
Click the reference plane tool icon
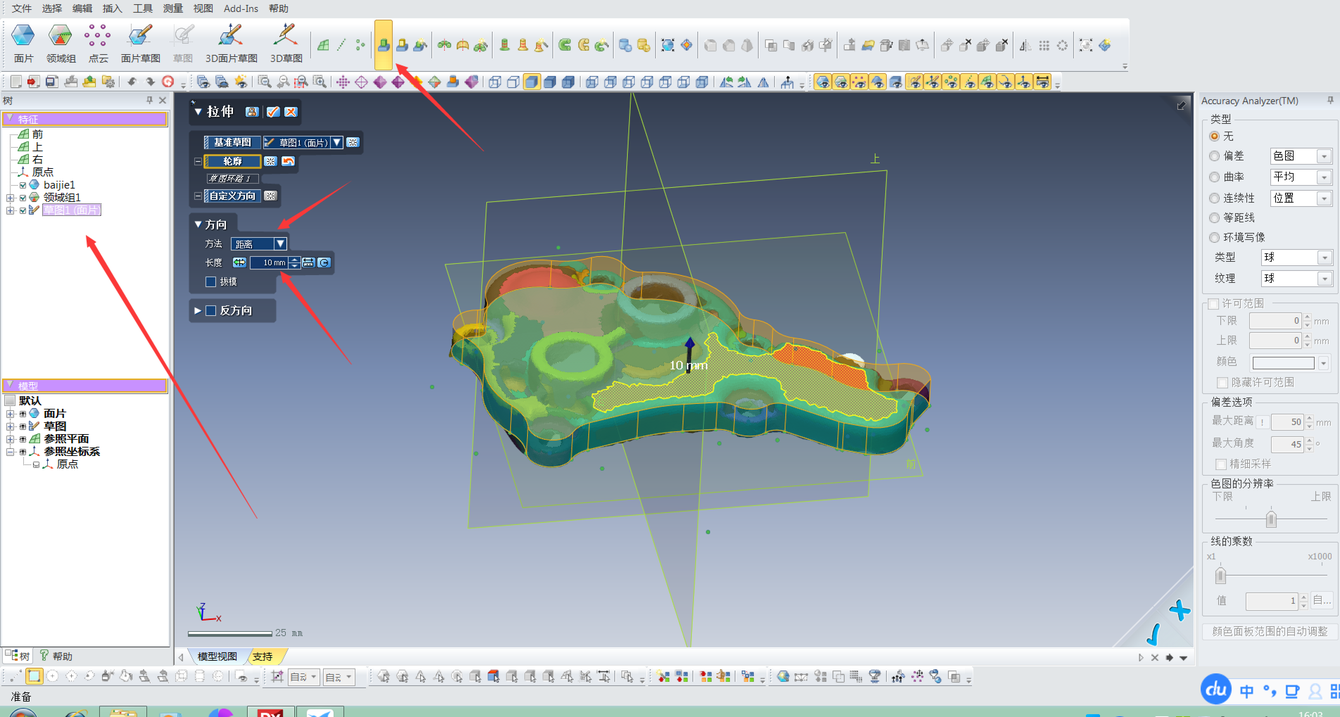323,45
